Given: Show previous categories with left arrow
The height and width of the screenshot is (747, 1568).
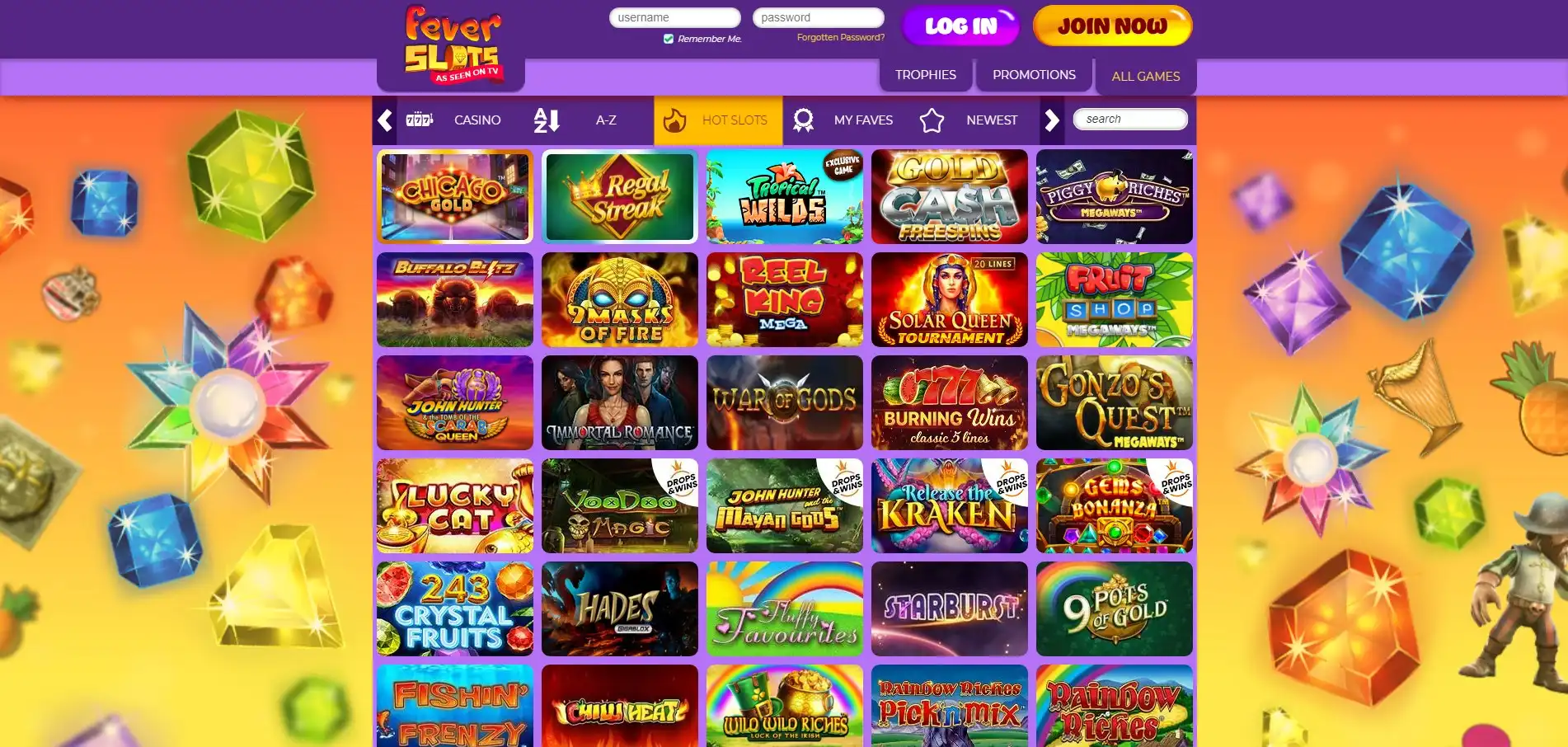Looking at the screenshot, I should pyautogui.click(x=384, y=120).
